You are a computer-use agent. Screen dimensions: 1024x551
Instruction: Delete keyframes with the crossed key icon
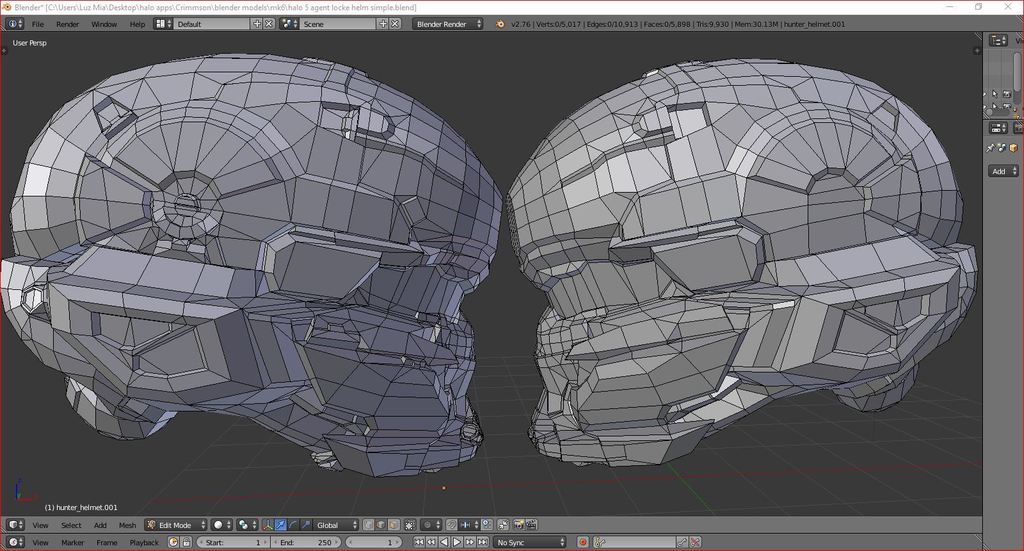[696, 543]
